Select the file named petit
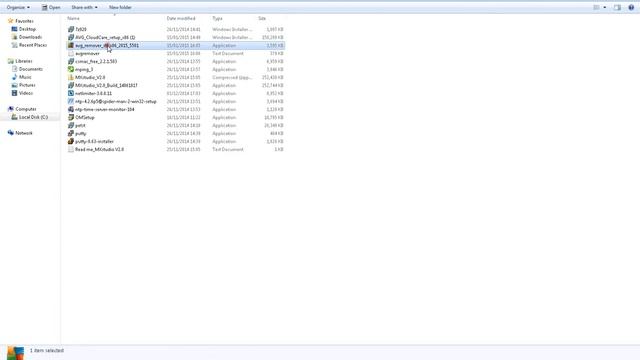640x360 pixels. click(80, 125)
